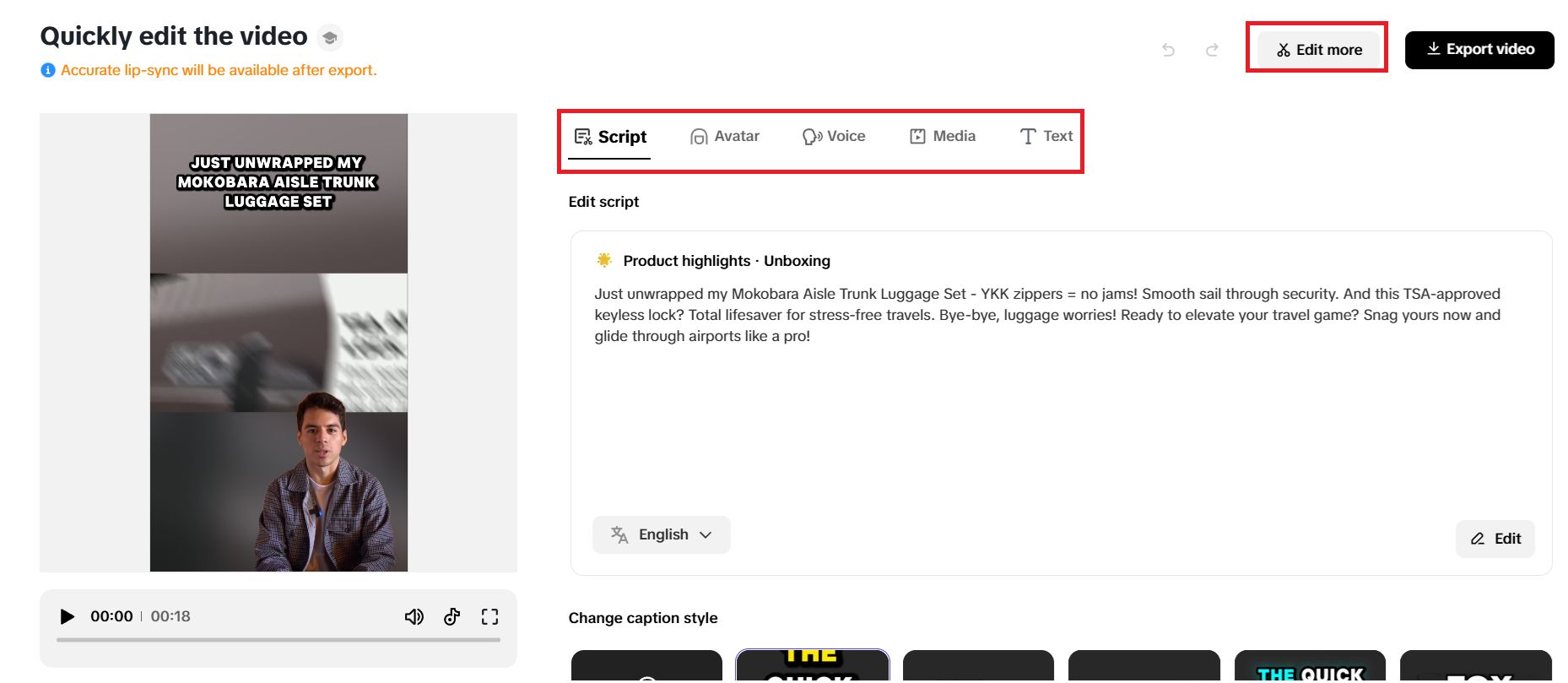The image size is (1568, 683).
Task: Click the graduation cap tutorial icon
Action: pyautogui.click(x=330, y=37)
